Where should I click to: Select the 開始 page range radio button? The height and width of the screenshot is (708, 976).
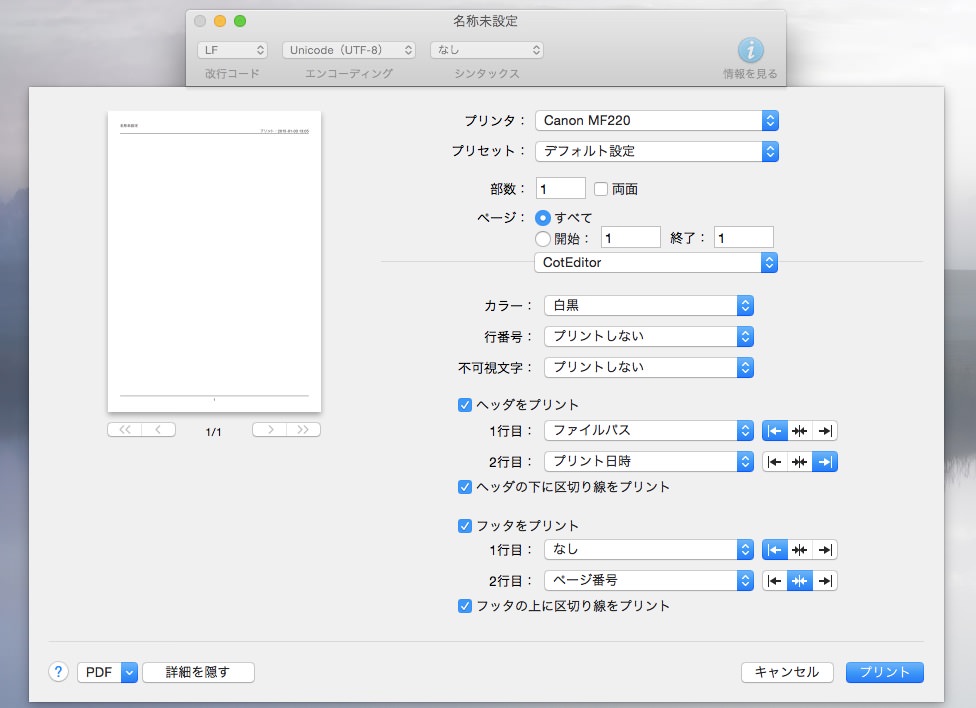pyautogui.click(x=542, y=237)
